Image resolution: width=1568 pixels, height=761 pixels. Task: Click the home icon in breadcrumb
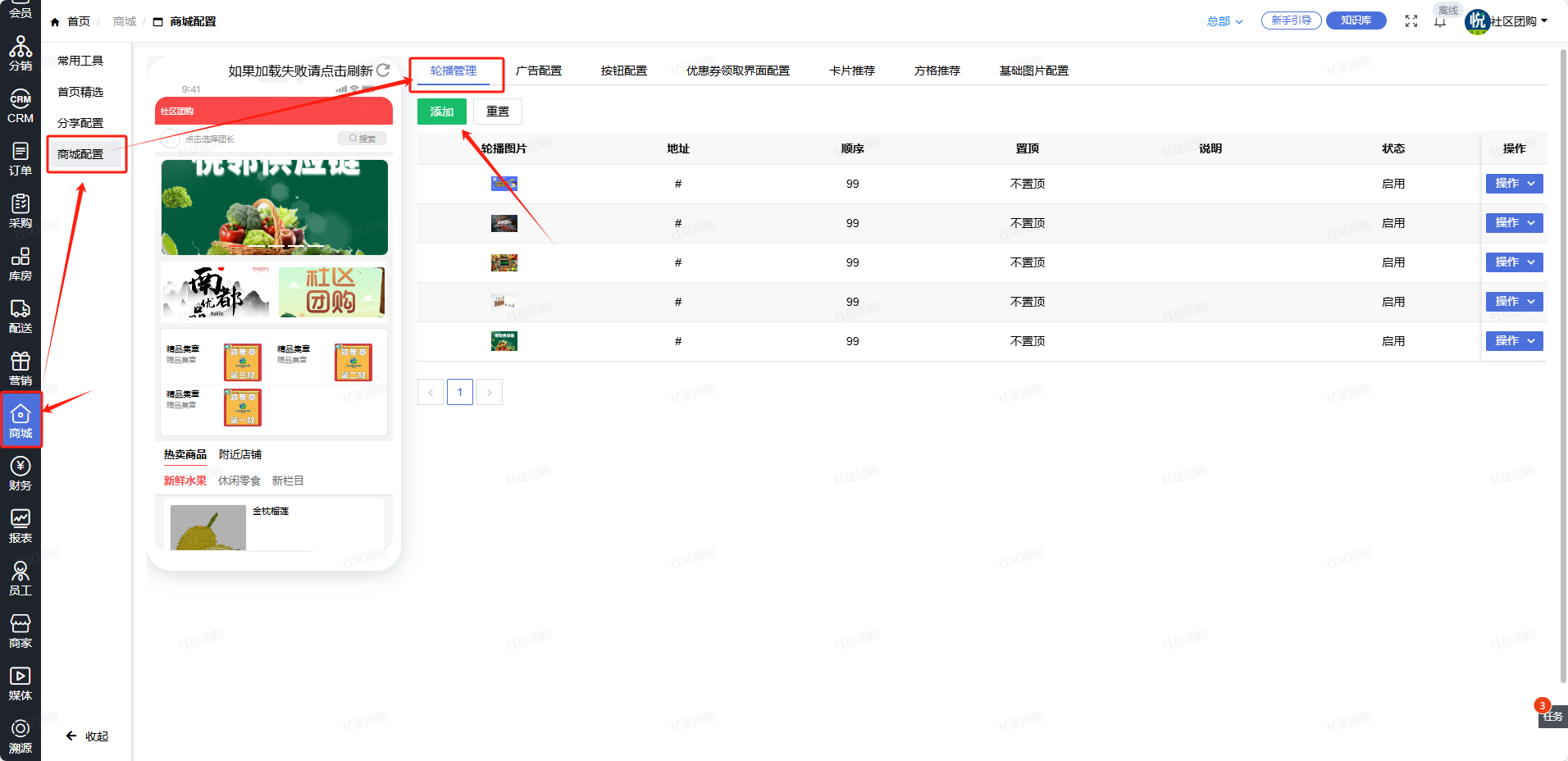pos(55,22)
